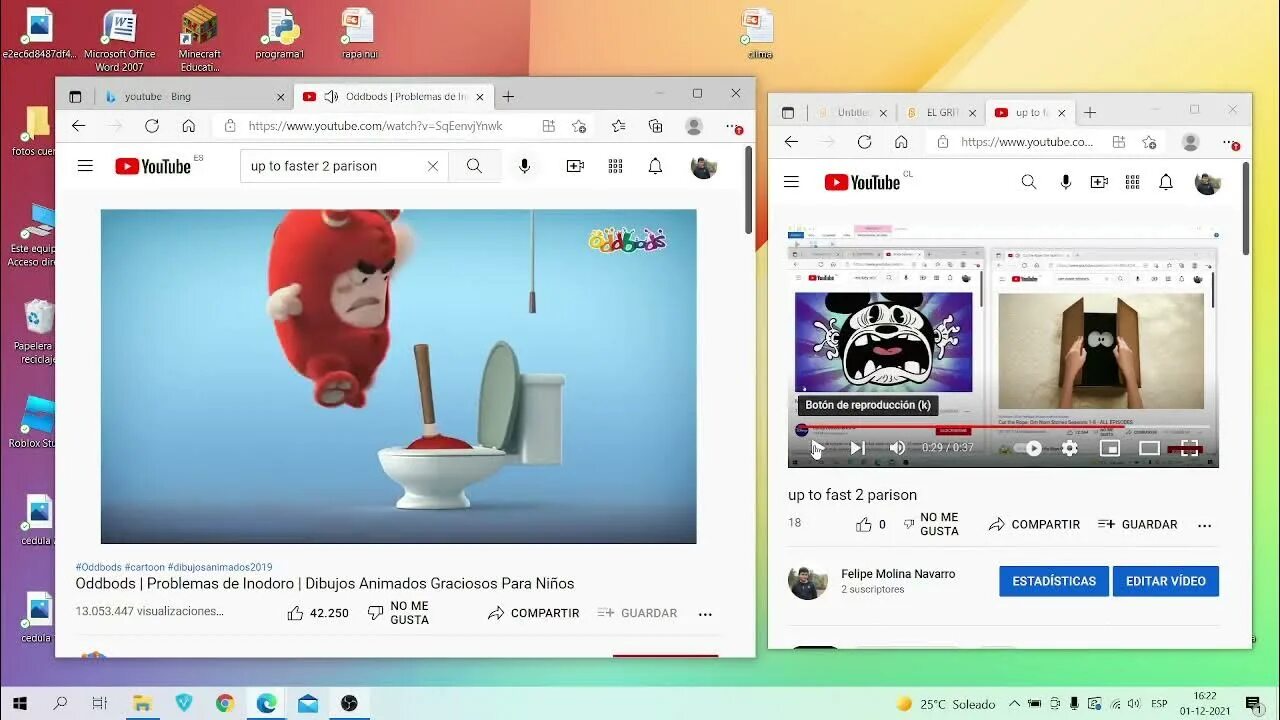Open guide menu in right YouTube window
Screen dimensions: 1280x720
tap(791, 182)
